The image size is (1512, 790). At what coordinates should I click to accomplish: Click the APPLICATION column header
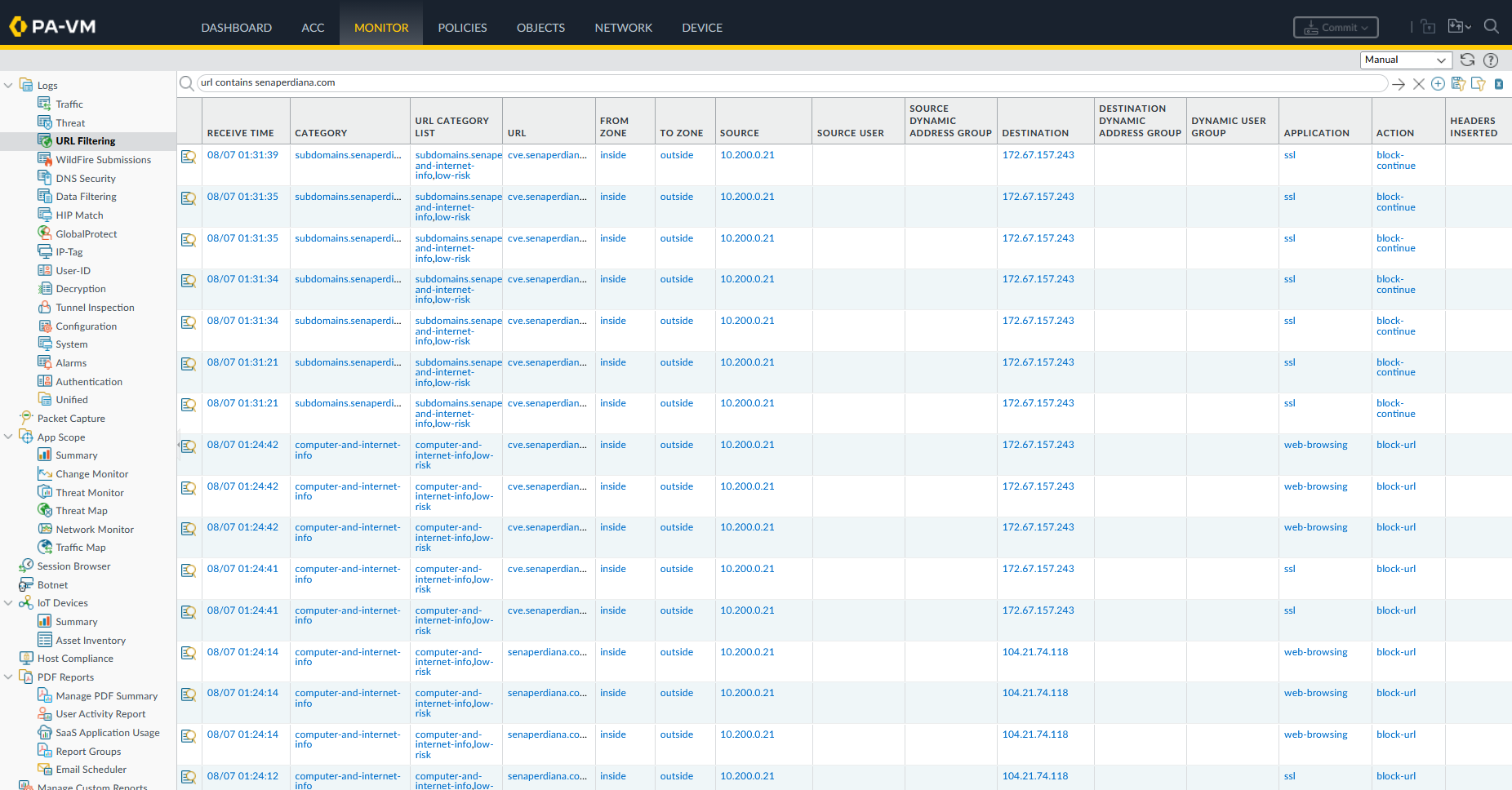pyautogui.click(x=1317, y=133)
